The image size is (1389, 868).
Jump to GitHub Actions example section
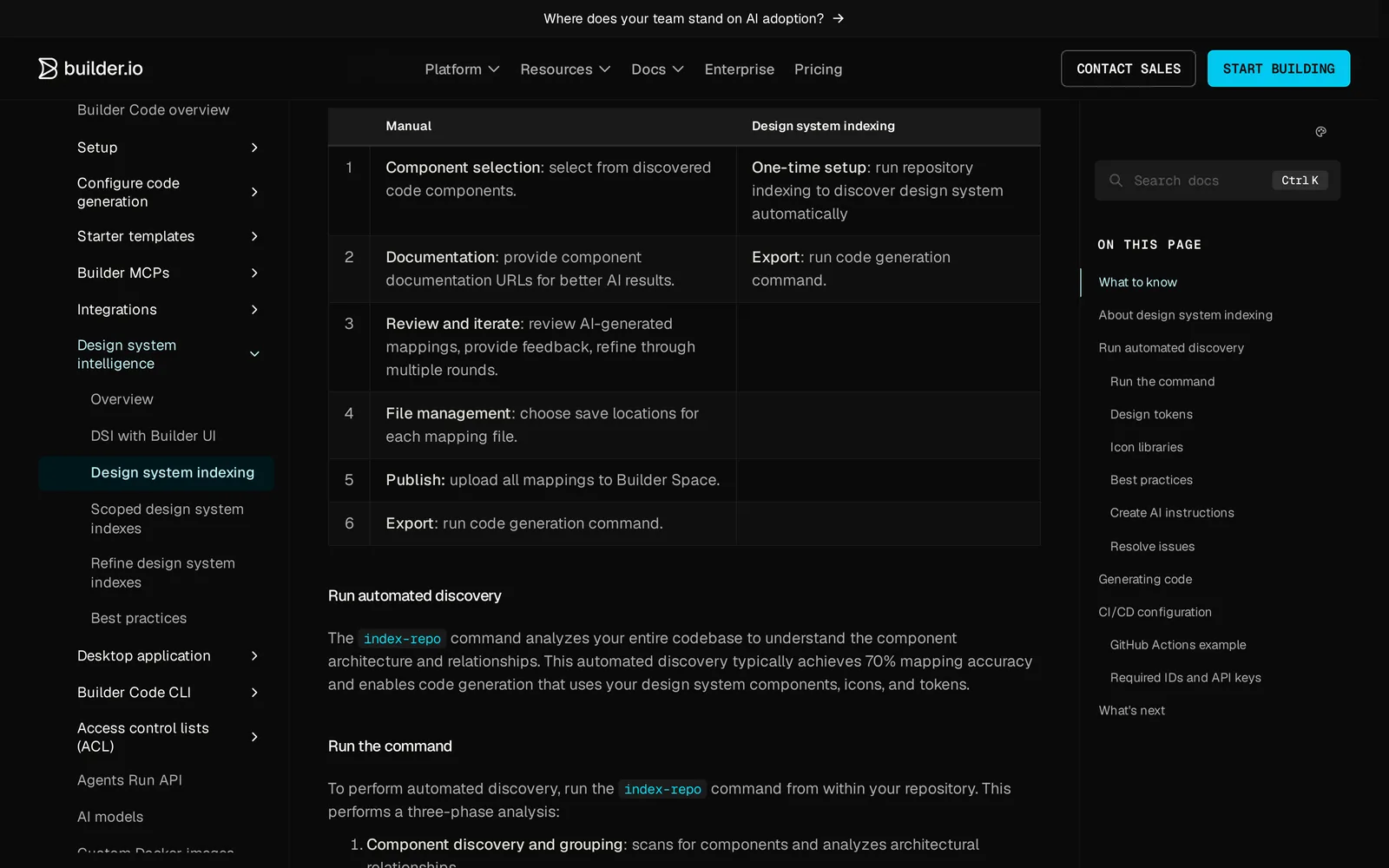[x=1177, y=645]
